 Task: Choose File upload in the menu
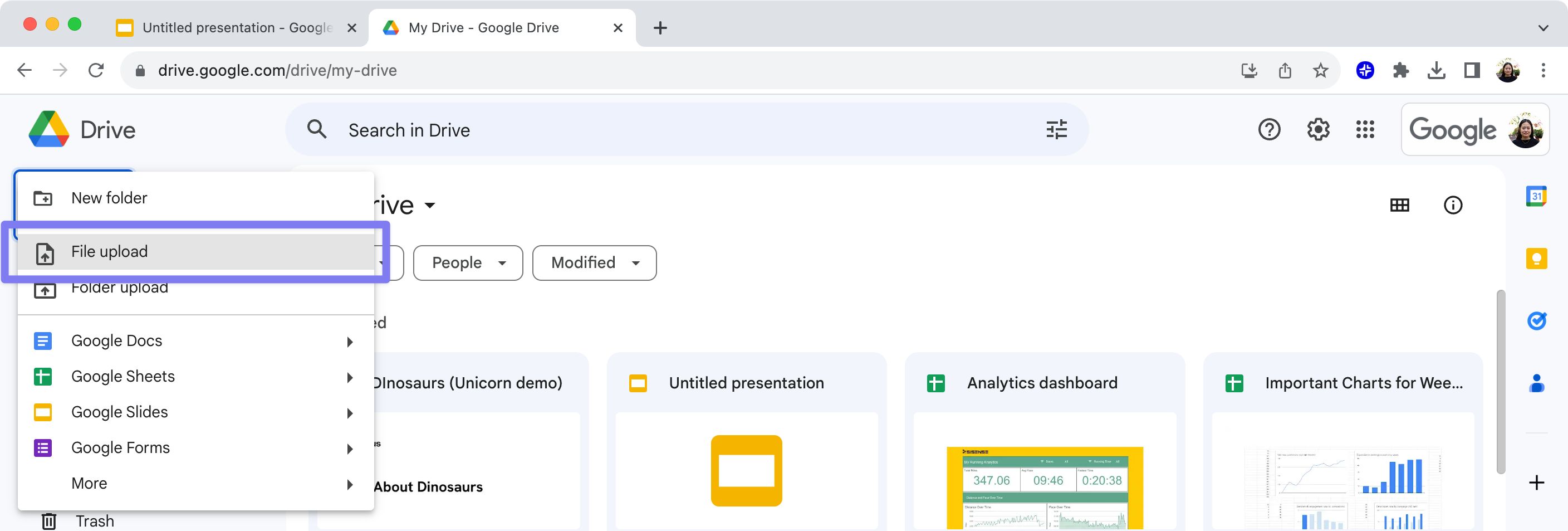(x=195, y=251)
